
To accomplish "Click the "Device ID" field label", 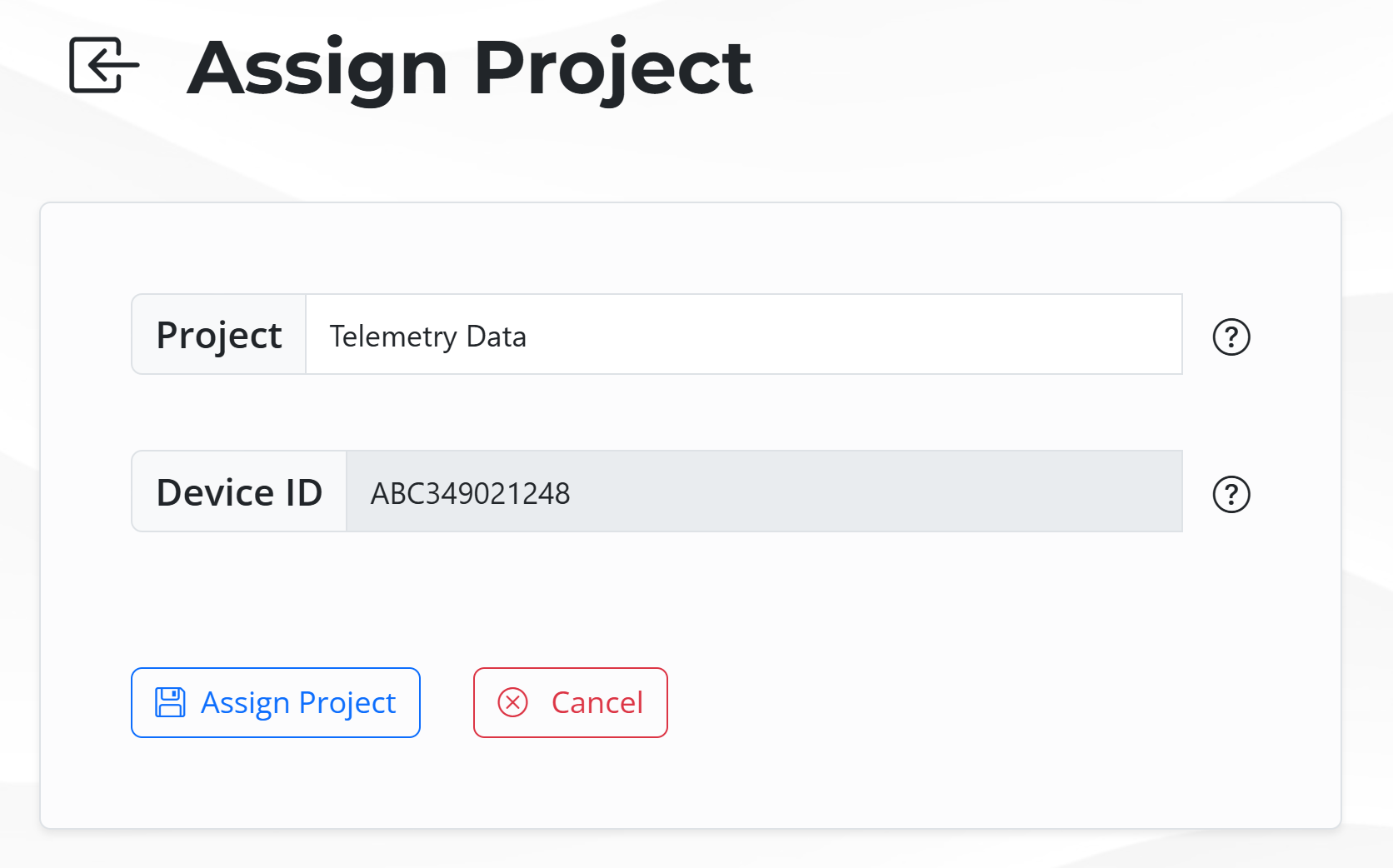I will point(239,492).
